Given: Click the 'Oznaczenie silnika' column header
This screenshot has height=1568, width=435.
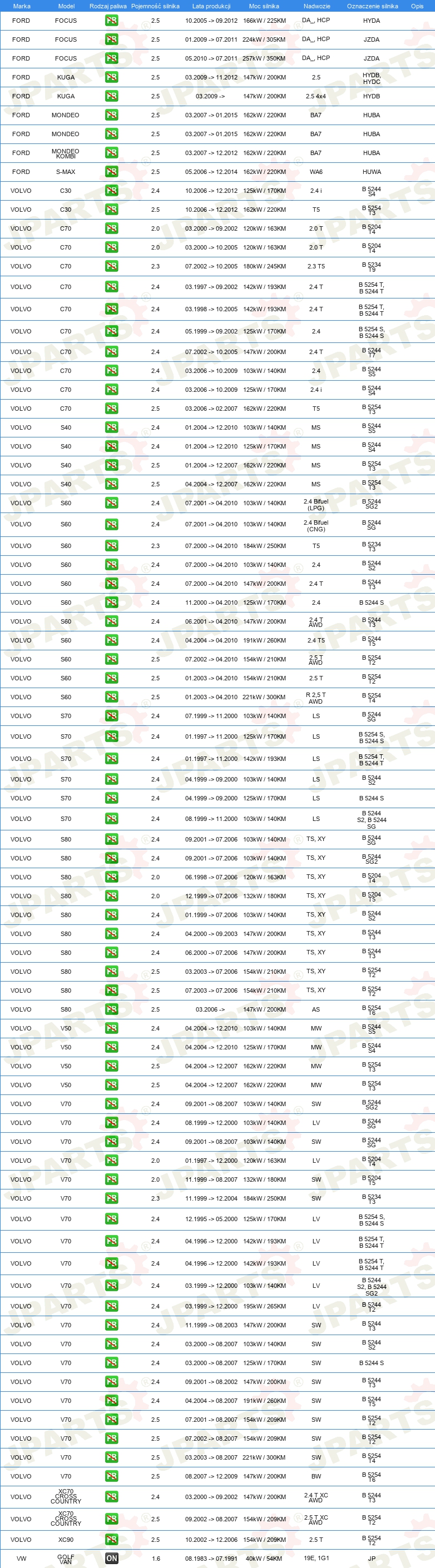Looking at the screenshot, I should click(x=372, y=6).
